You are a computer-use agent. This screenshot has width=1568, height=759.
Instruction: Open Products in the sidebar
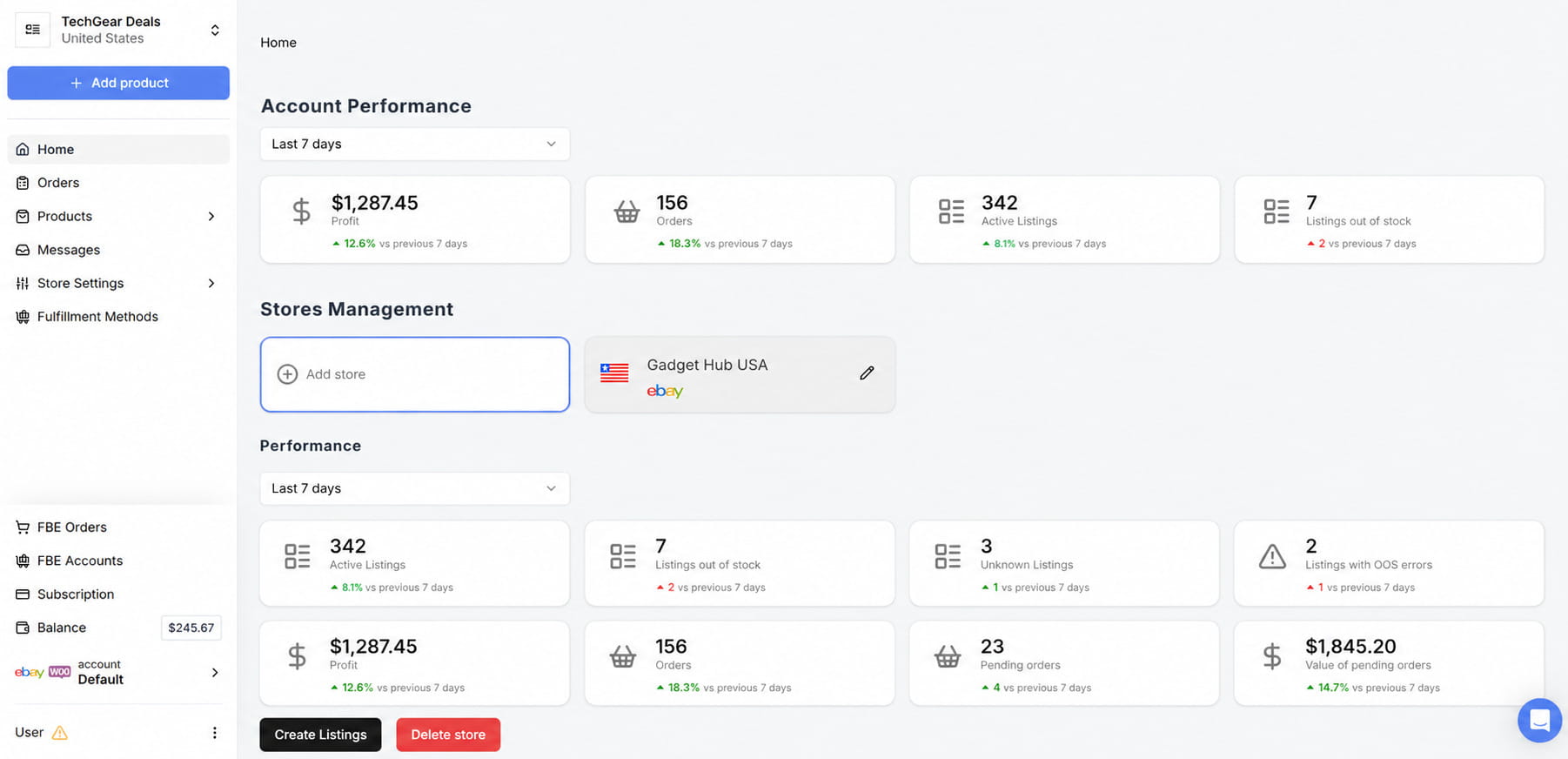point(118,216)
